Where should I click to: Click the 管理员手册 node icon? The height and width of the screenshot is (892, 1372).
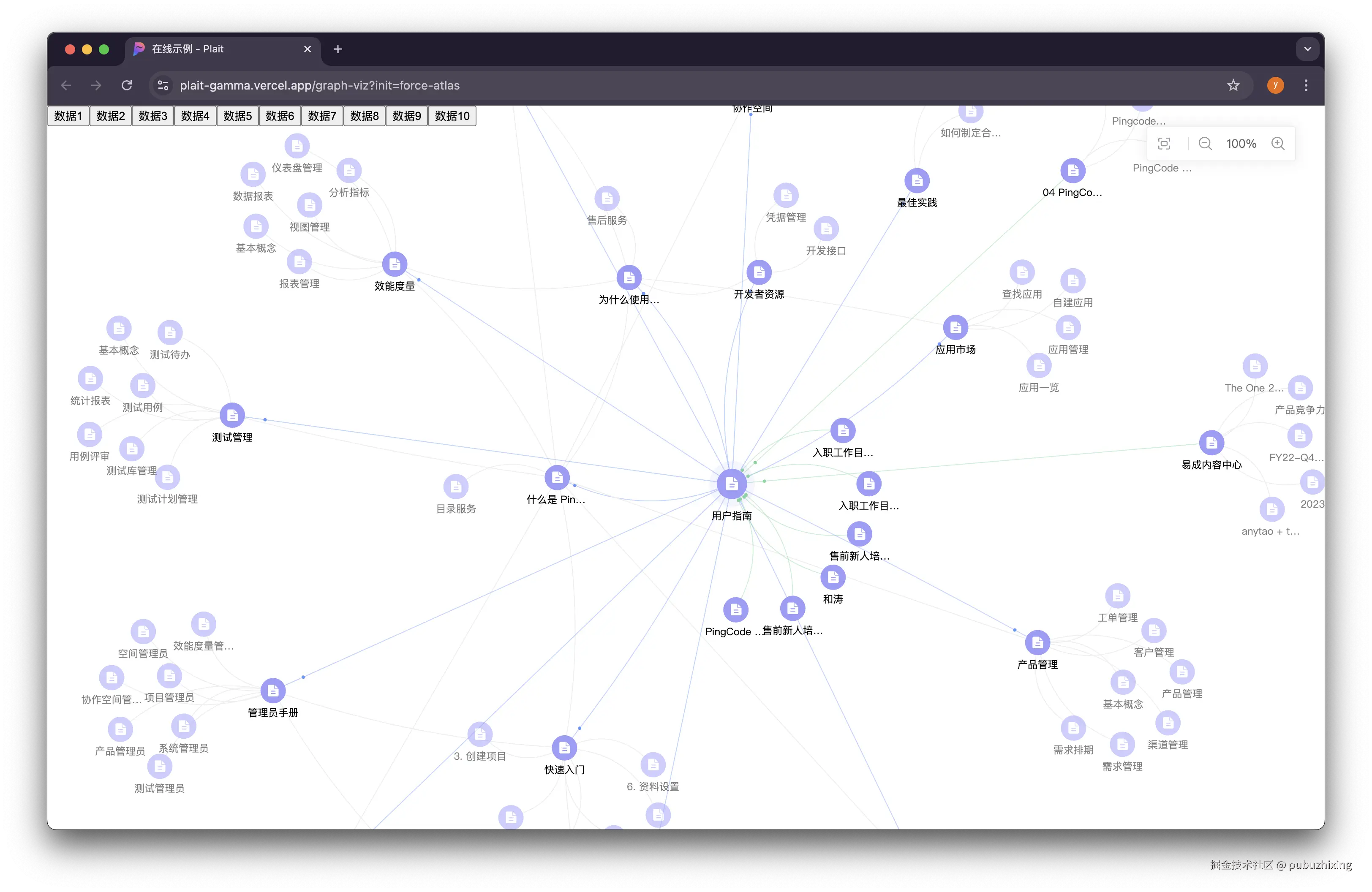coord(273,691)
